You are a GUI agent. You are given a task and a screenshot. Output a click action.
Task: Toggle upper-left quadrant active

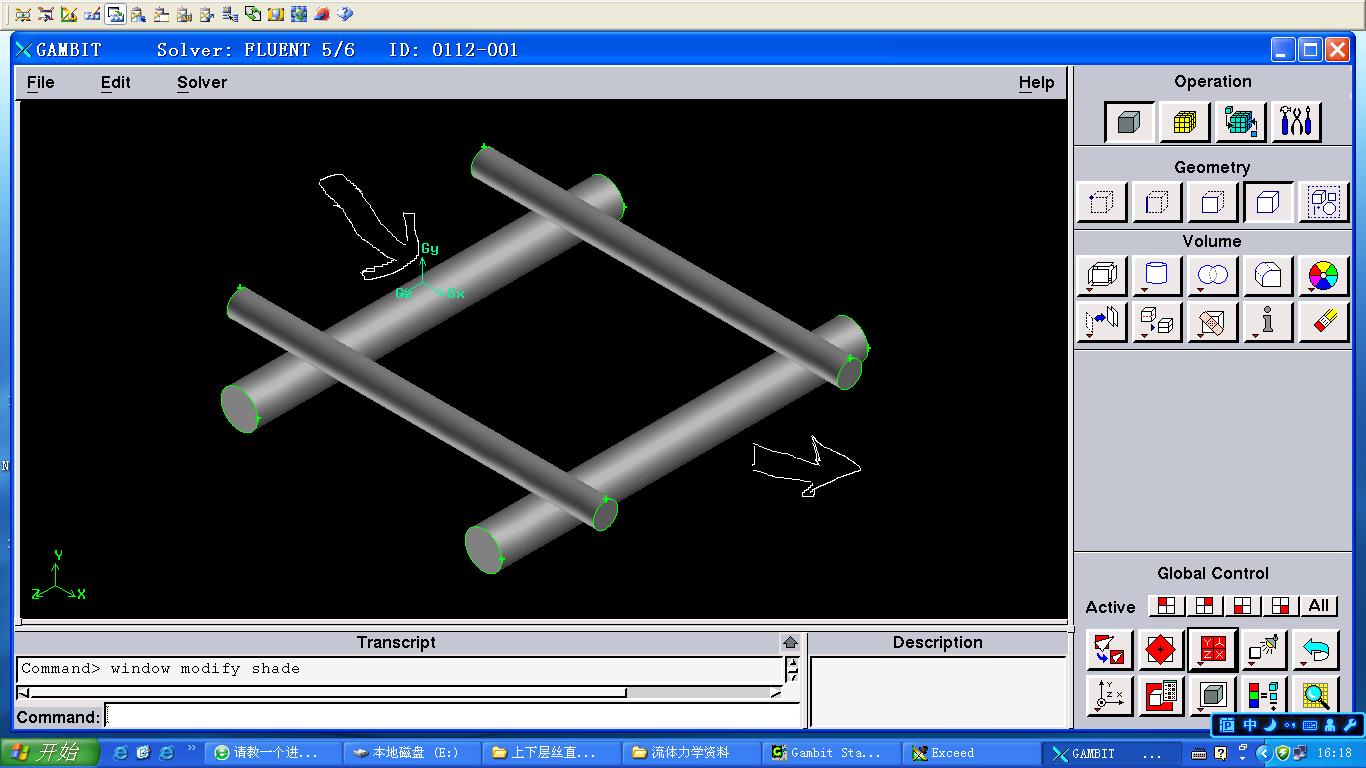pos(1166,606)
